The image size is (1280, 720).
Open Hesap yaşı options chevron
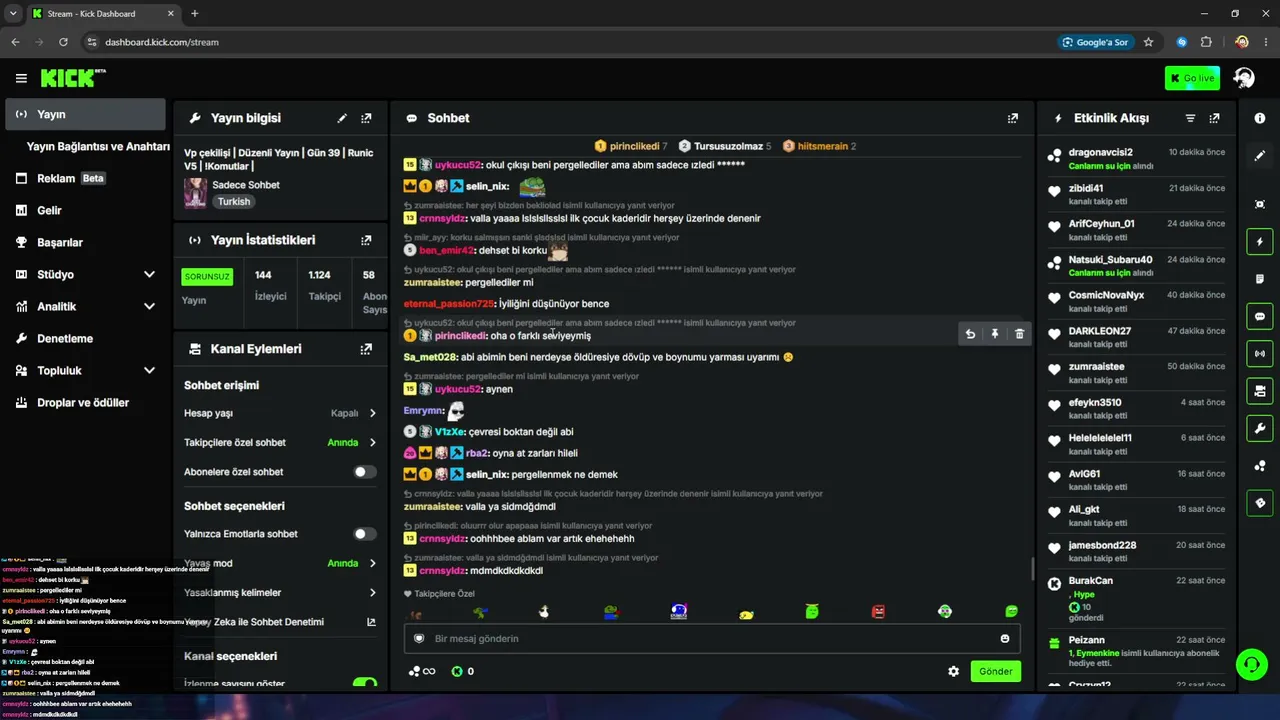point(373,413)
